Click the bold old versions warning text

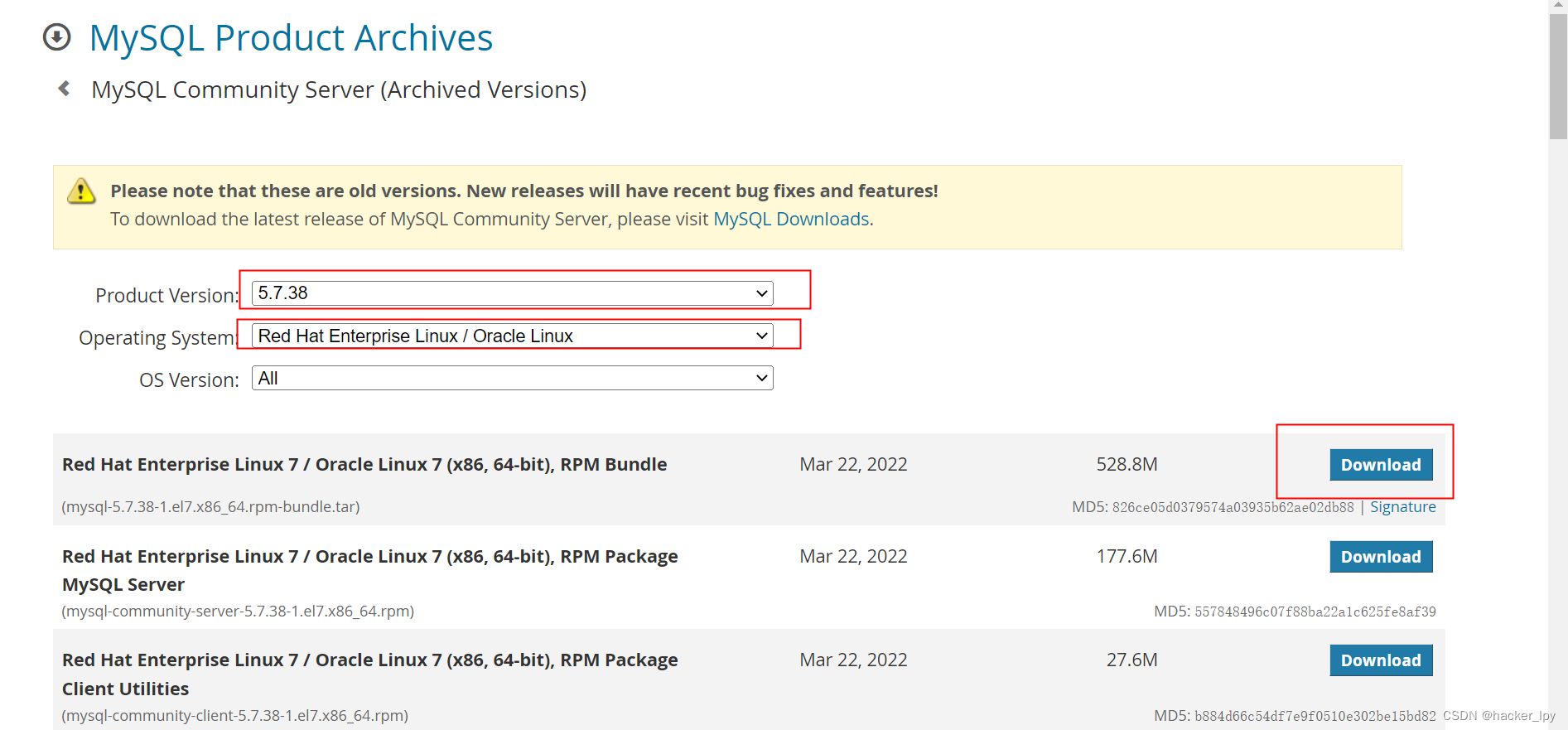524,191
